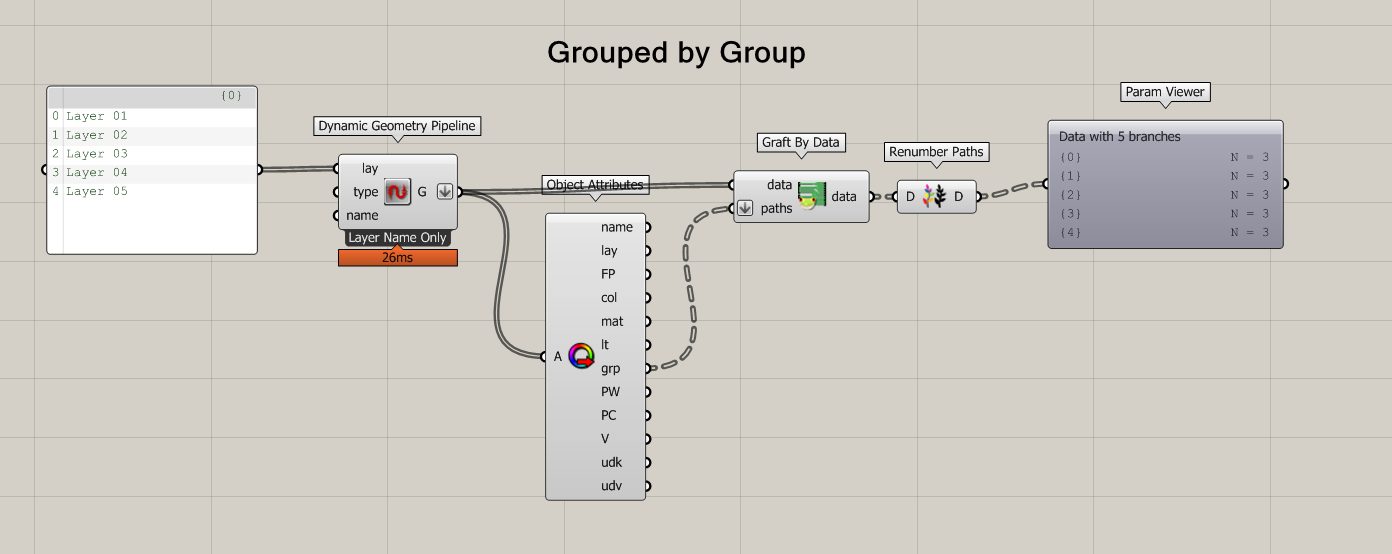
Task: Select Layer 03 row in panel
Action: pos(153,154)
